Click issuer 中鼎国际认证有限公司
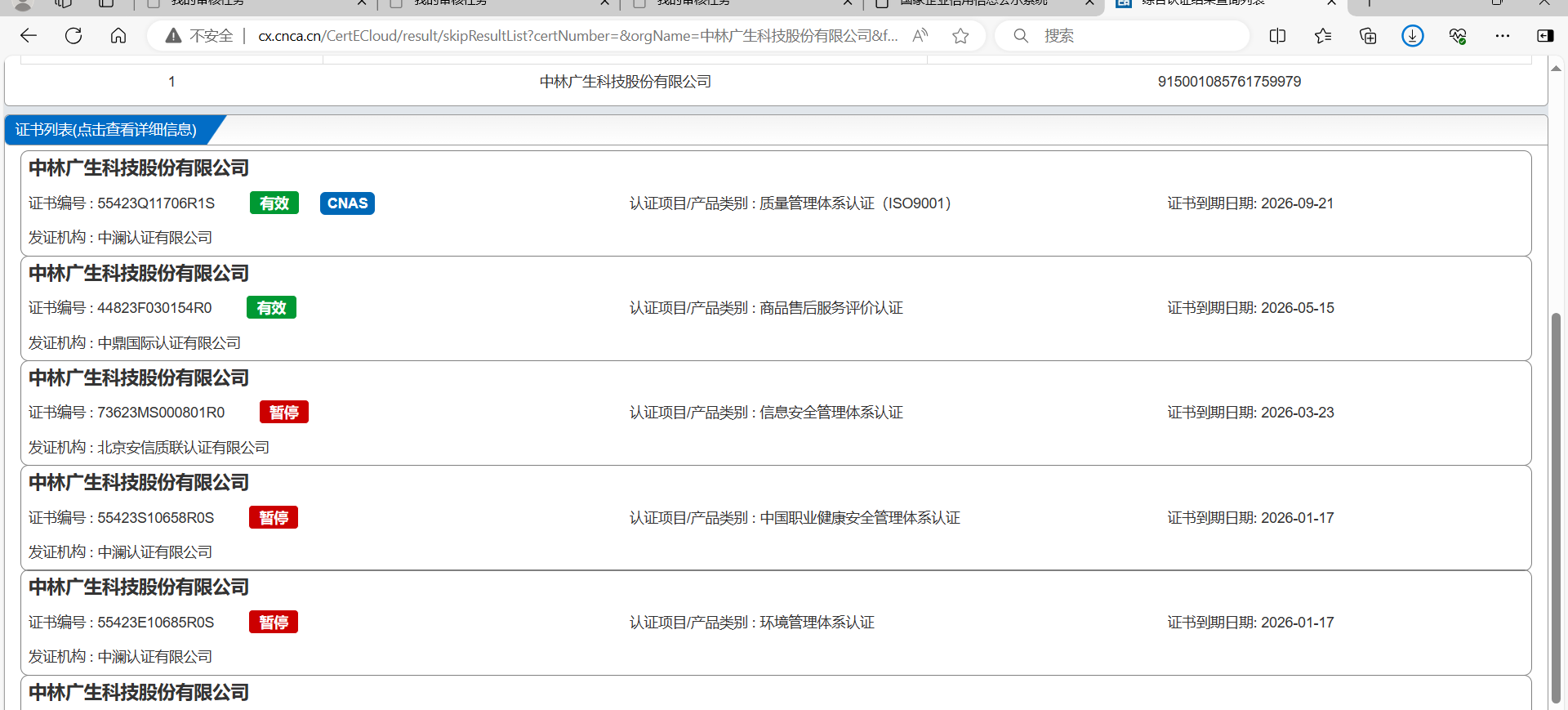The height and width of the screenshot is (710, 1568). click(x=169, y=343)
